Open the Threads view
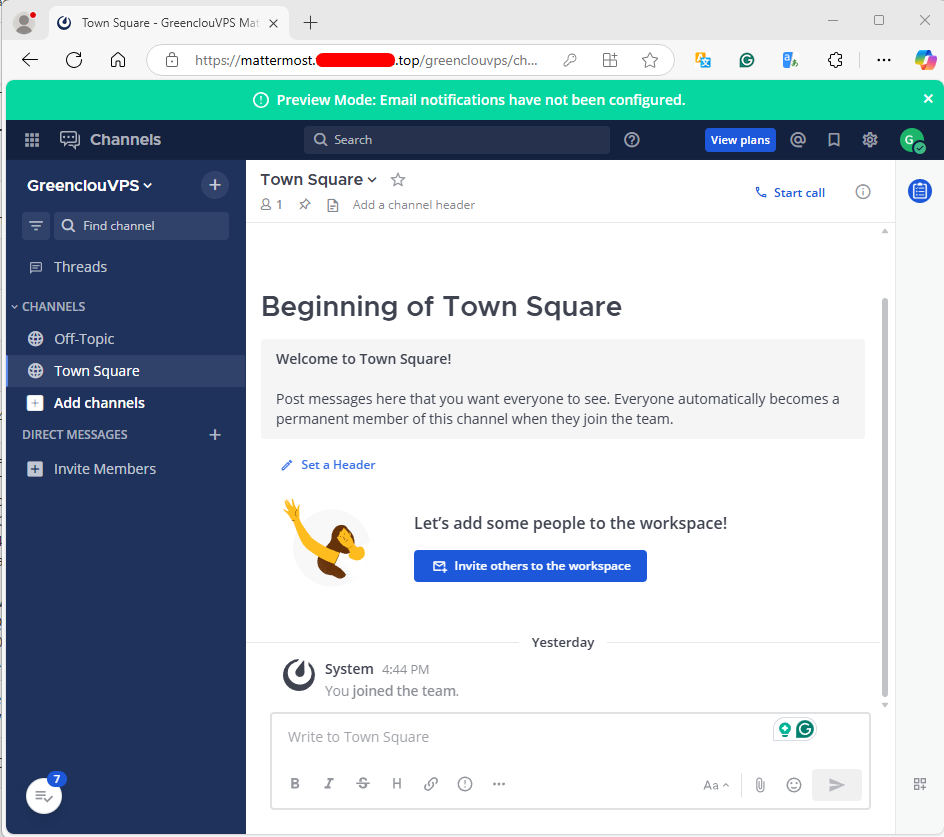This screenshot has height=837, width=944. 126,267
